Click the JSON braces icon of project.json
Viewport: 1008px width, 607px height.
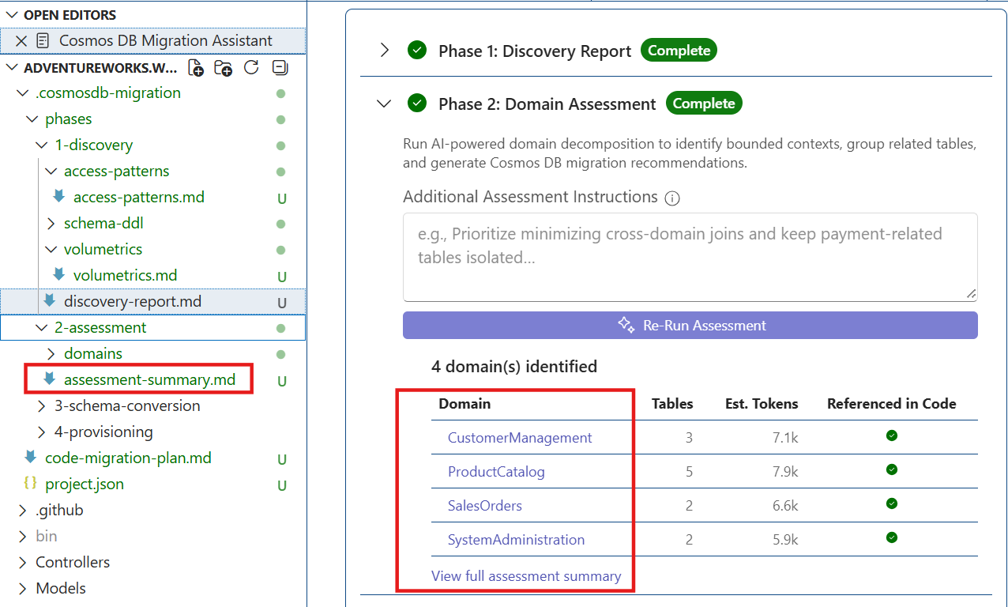coord(30,483)
